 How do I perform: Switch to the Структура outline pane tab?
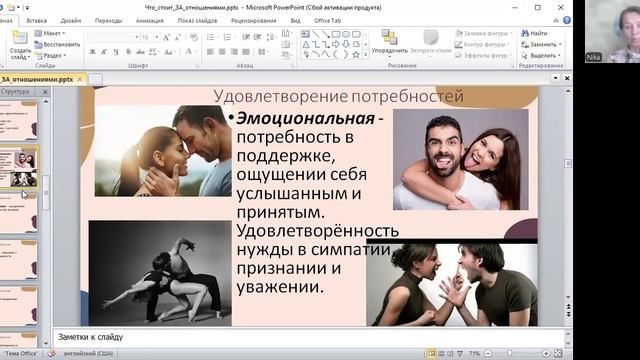click(15, 91)
